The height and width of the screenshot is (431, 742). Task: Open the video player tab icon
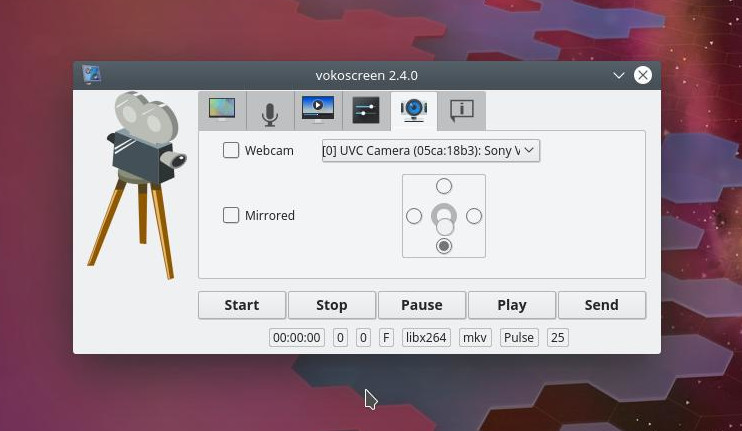[x=318, y=110]
